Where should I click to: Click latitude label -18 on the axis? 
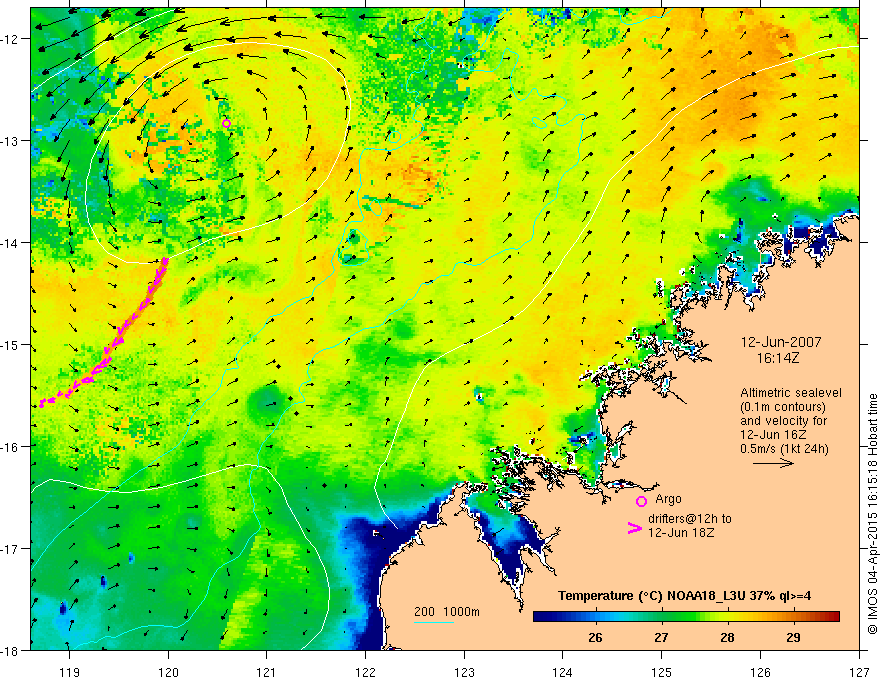click(x=10, y=650)
